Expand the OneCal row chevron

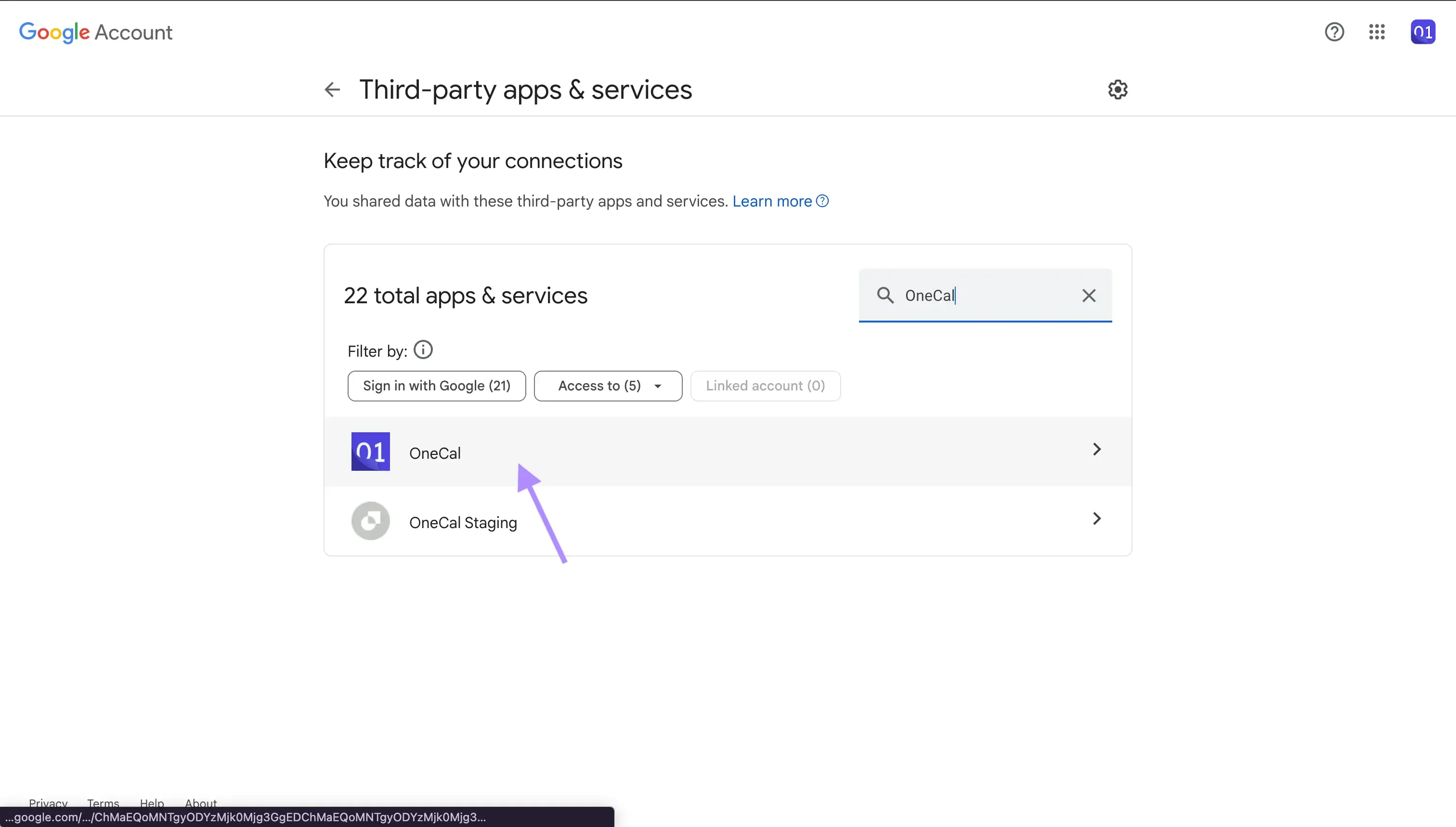coord(1096,449)
